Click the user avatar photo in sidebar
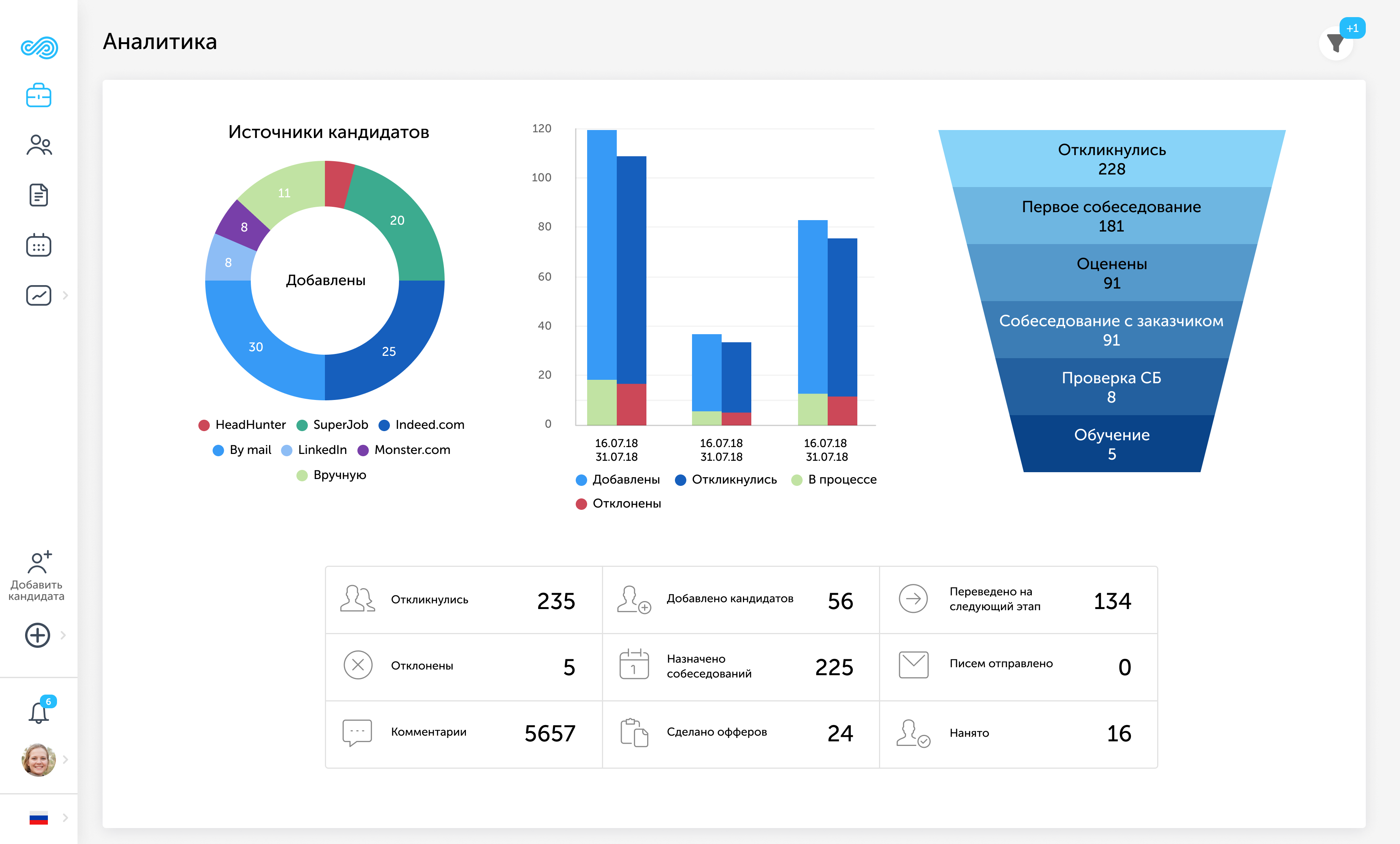 tap(39, 759)
